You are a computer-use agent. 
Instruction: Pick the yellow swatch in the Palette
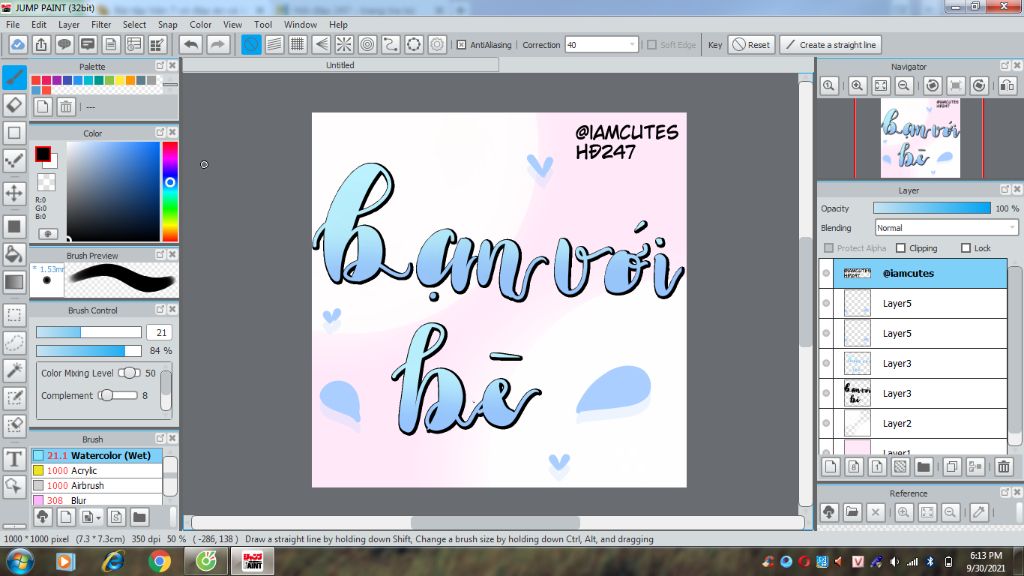tap(120, 80)
